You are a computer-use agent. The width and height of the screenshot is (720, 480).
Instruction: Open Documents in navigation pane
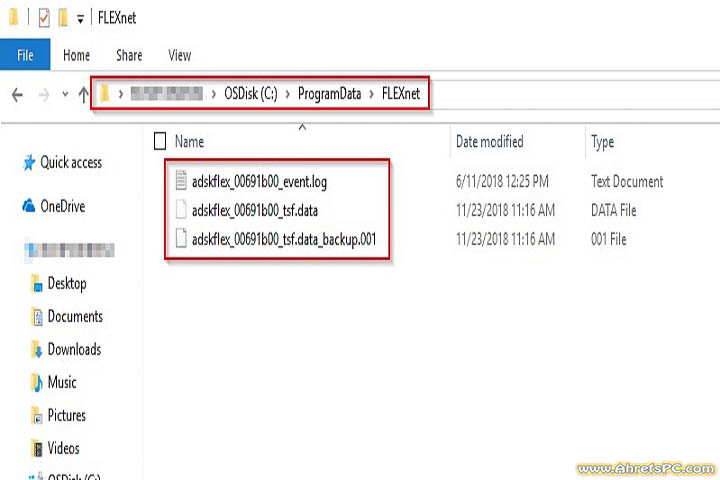pyautogui.click(x=75, y=316)
